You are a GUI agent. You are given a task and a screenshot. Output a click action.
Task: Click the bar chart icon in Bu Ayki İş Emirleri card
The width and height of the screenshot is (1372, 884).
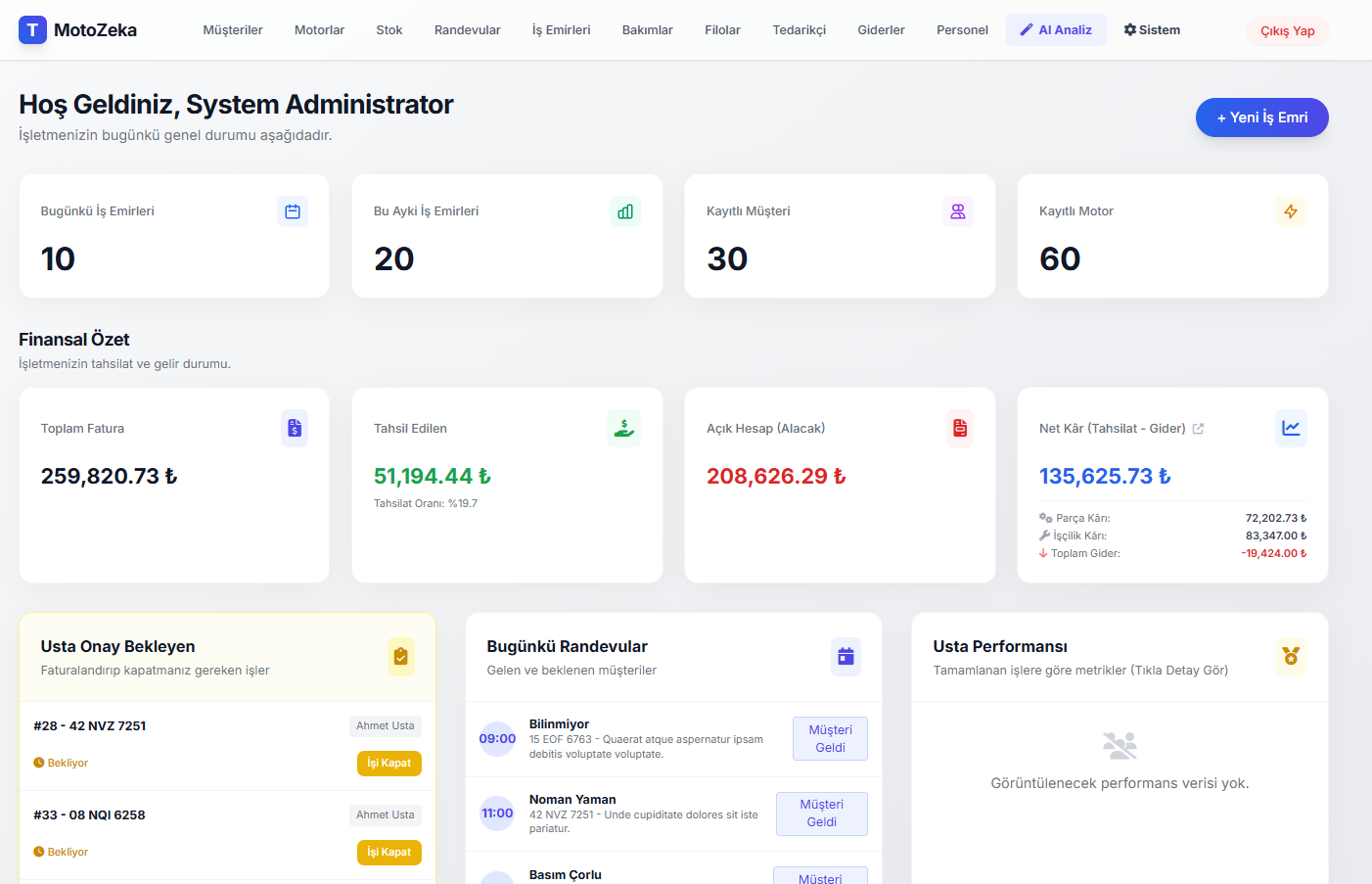[625, 211]
